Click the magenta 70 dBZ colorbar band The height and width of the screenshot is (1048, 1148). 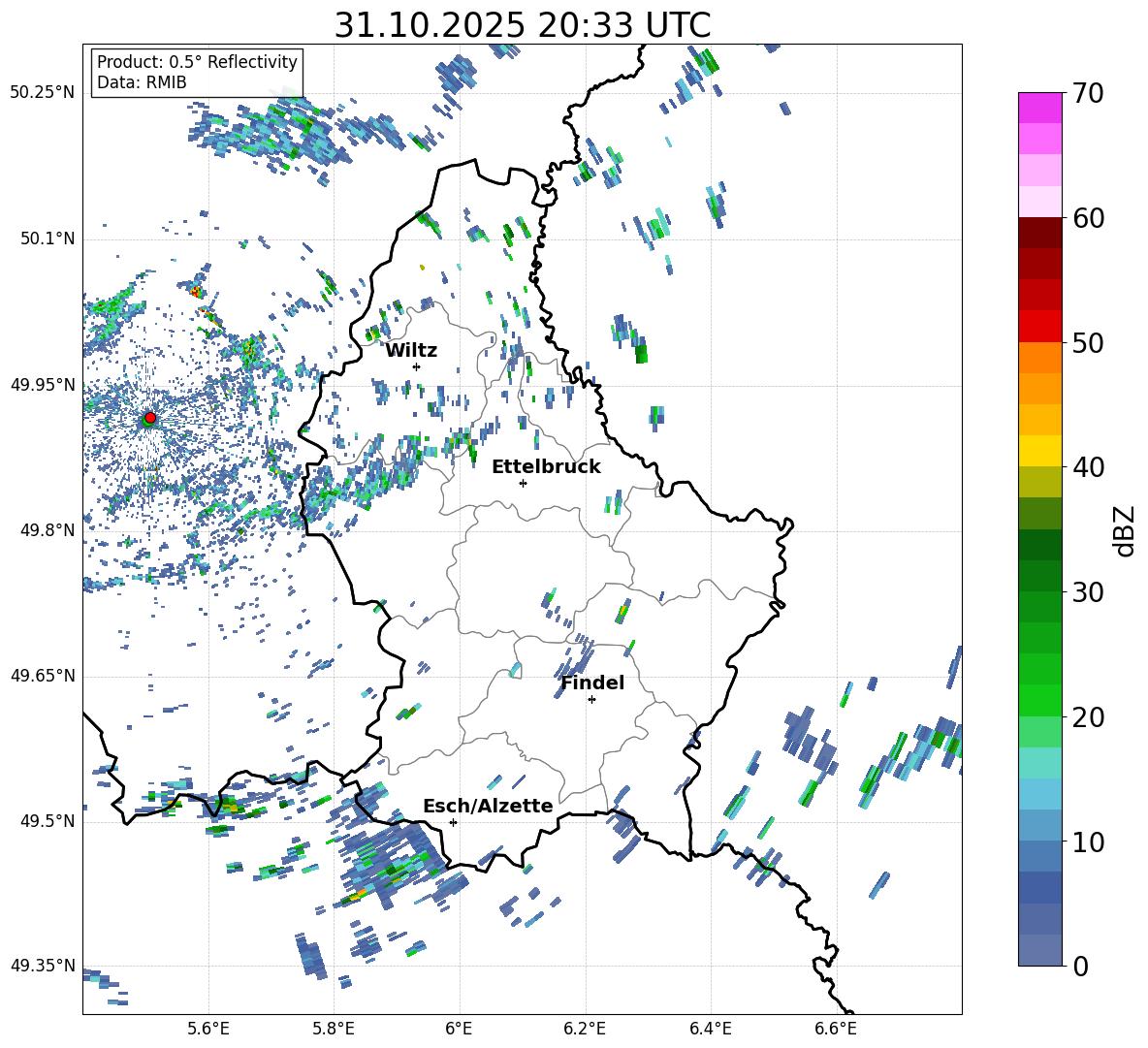pyautogui.click(x=1040, y=108)
